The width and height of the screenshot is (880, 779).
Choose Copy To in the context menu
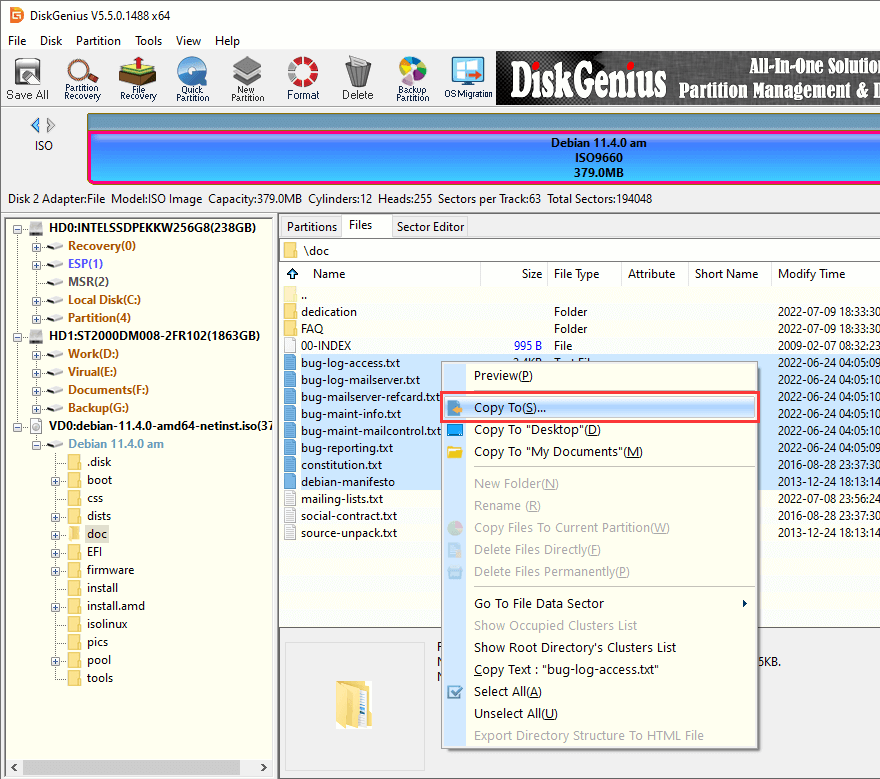pyautogui.click(x=510, y=408)
